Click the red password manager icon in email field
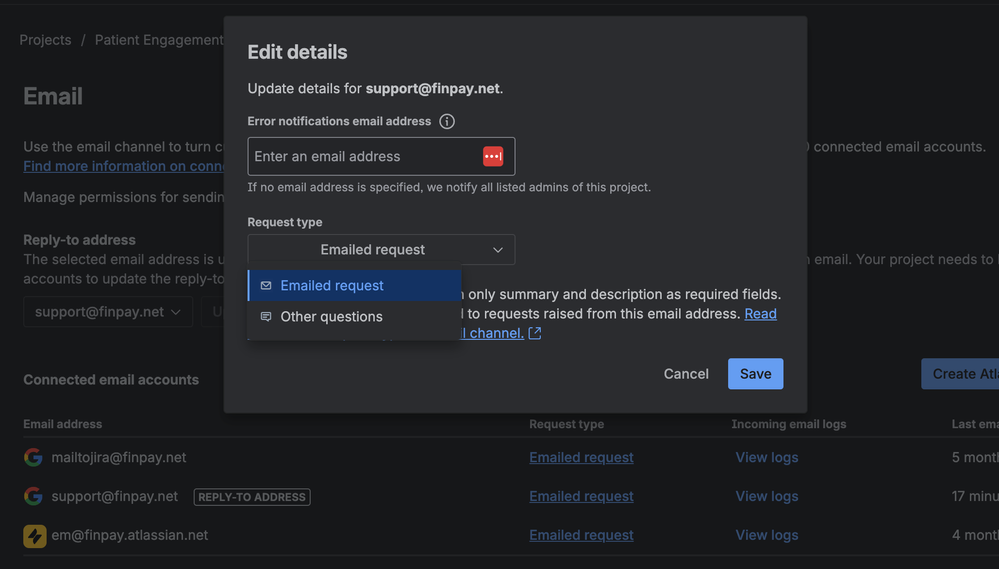Viewport: 999px width, 569px height. [x=493, y=156]
